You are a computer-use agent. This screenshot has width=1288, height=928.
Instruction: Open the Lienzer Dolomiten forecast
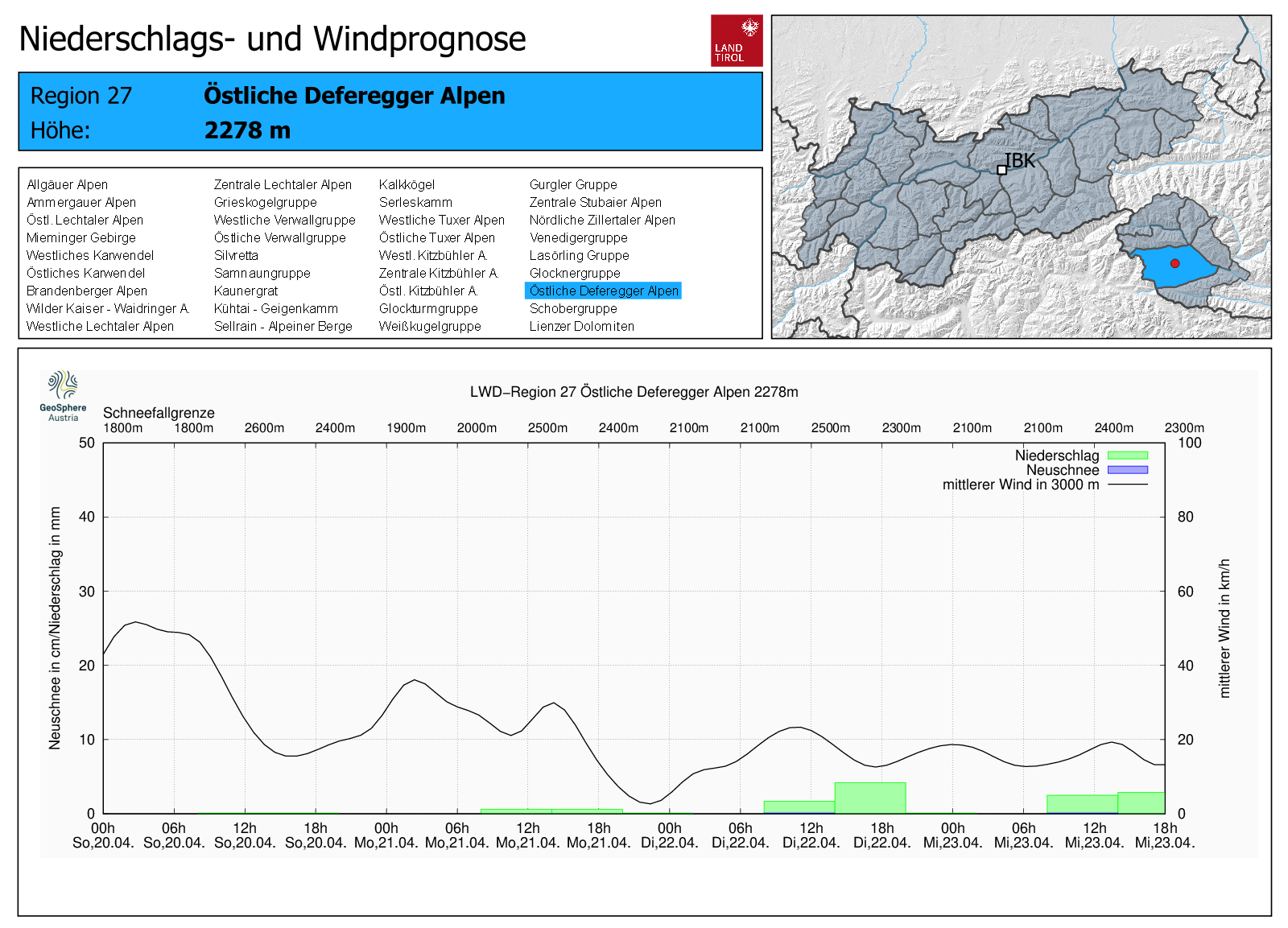pyautogui.click(x=581, y=326)
